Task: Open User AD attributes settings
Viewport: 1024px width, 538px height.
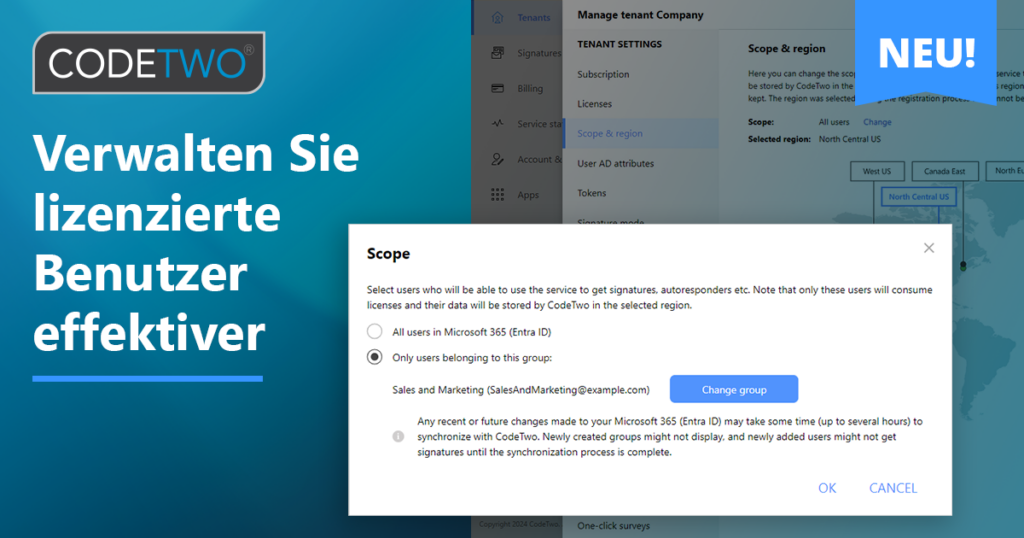Action: (x=615, y=164)
